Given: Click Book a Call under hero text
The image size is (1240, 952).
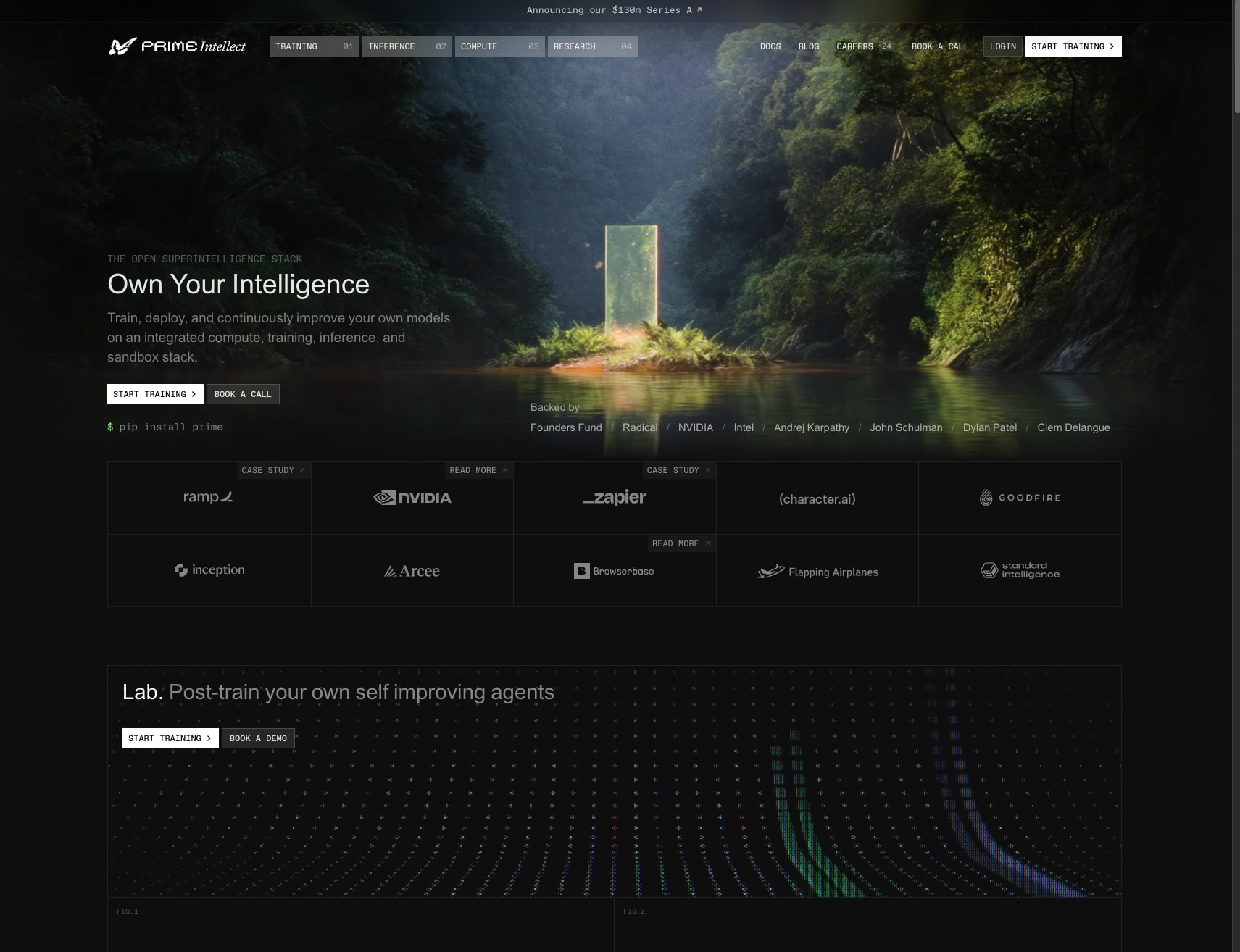Looking at the screenshot, I should tap(243, 394).
